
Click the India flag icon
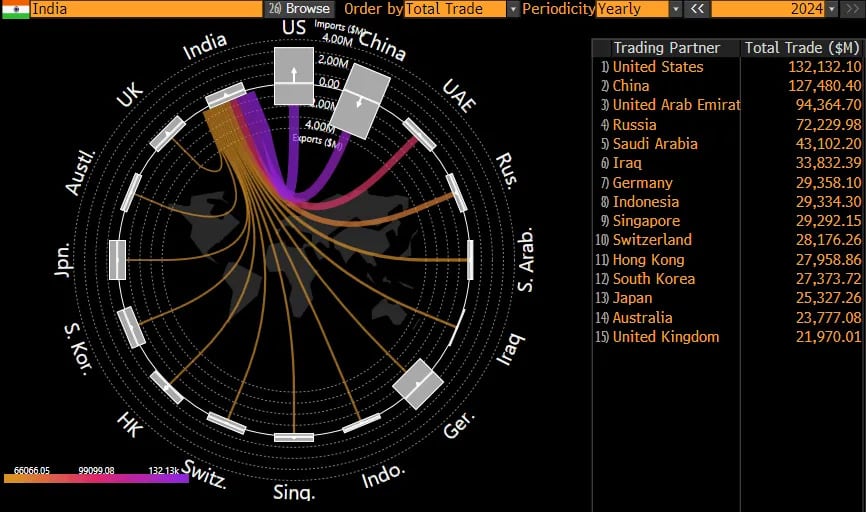coord(14,8)
